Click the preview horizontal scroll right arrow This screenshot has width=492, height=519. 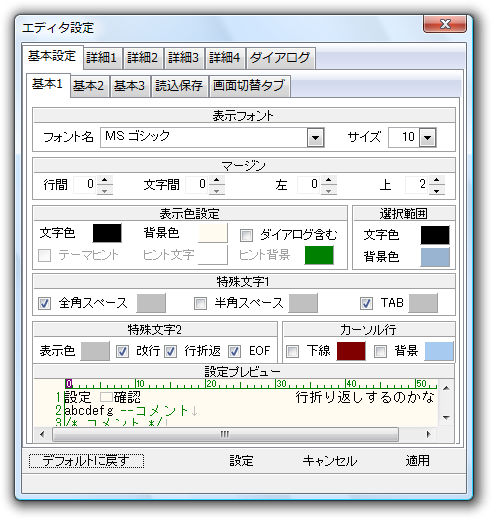click(x=429, y=434)
